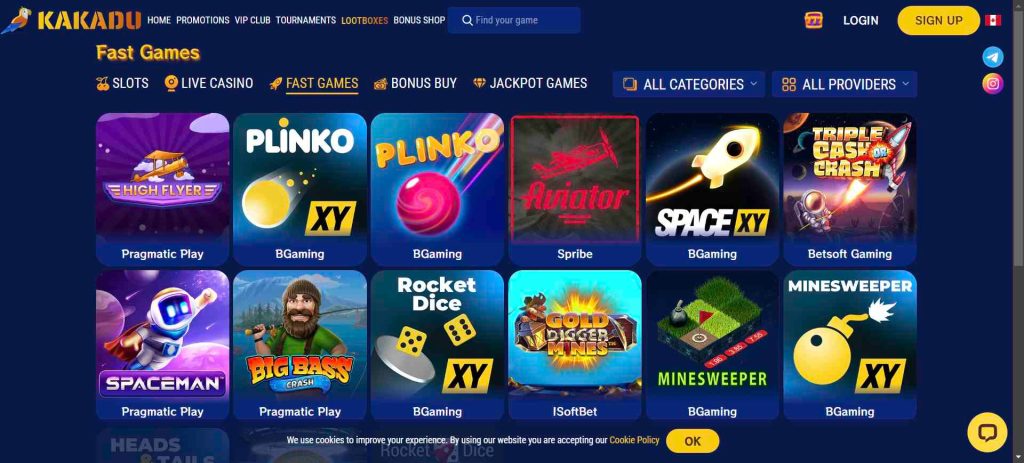This screenshot has height=463, width=1024.
Task: Open the Aviator game thumbnail
Action: click(575, 189)
